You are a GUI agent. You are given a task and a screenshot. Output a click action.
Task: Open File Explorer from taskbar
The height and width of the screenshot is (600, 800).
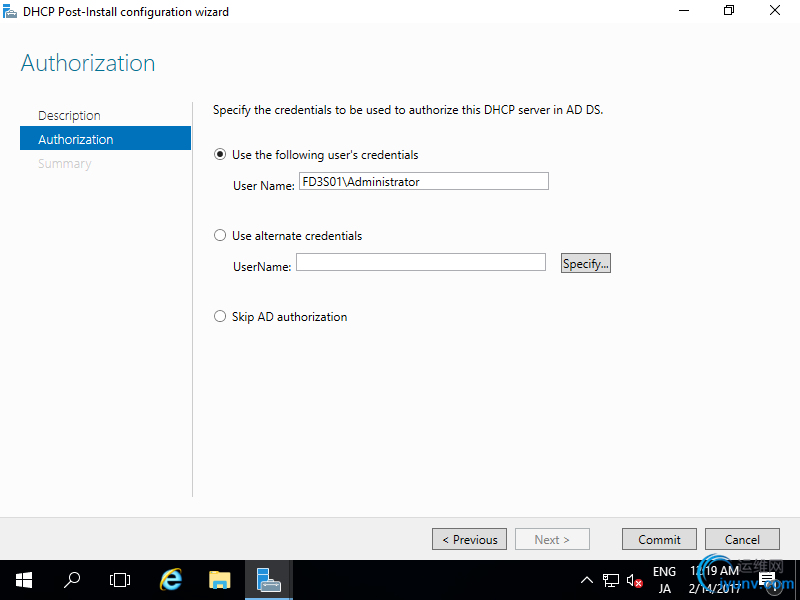[x=220, y=580]
